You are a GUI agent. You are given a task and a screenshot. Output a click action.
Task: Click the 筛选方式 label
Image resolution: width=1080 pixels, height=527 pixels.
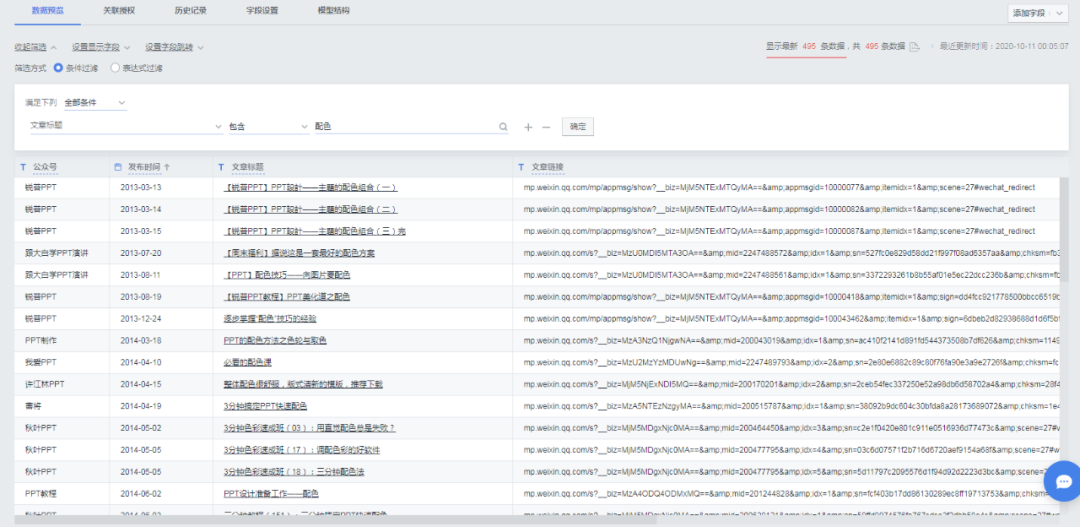(30, 68)
